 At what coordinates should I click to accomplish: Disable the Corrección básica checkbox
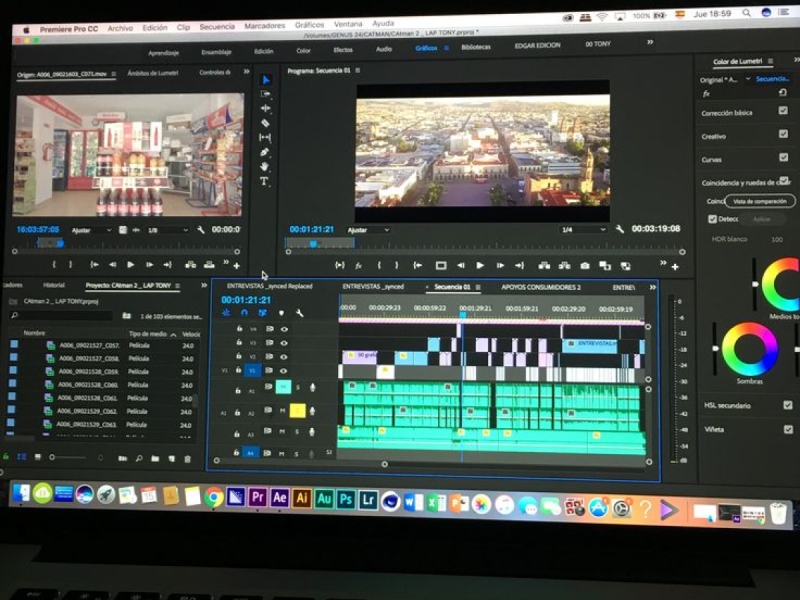click(783, 112)
